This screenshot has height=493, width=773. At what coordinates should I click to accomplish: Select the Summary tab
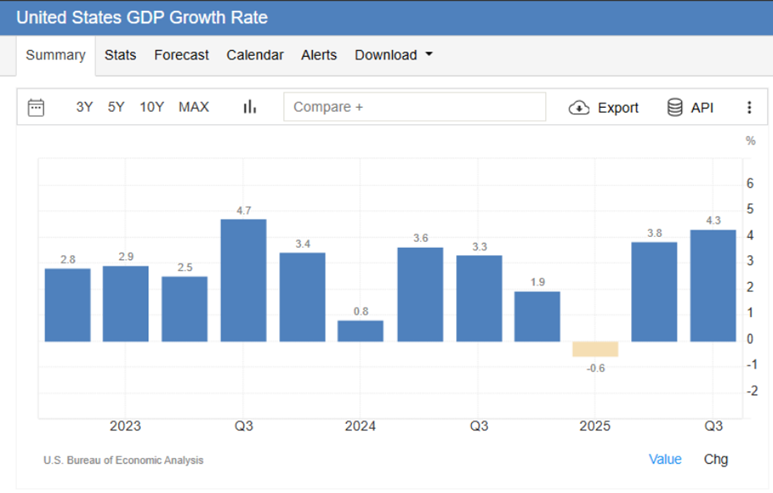click(x=56, y=55)
